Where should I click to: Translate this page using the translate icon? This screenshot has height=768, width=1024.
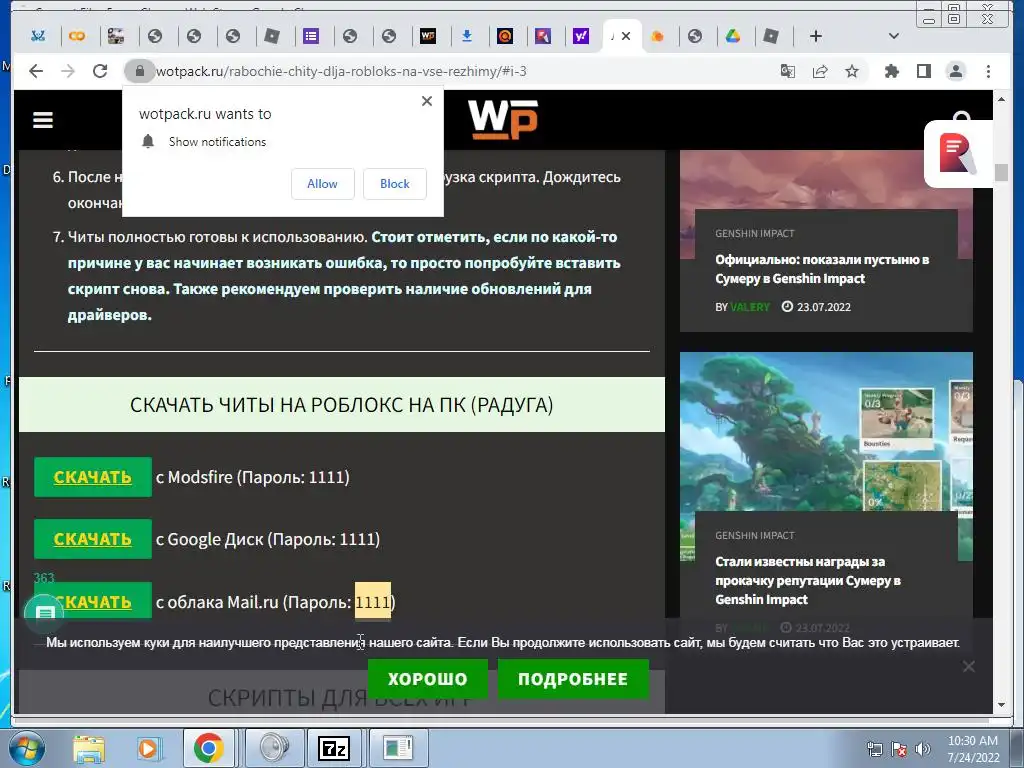click(x=788, y=71)
